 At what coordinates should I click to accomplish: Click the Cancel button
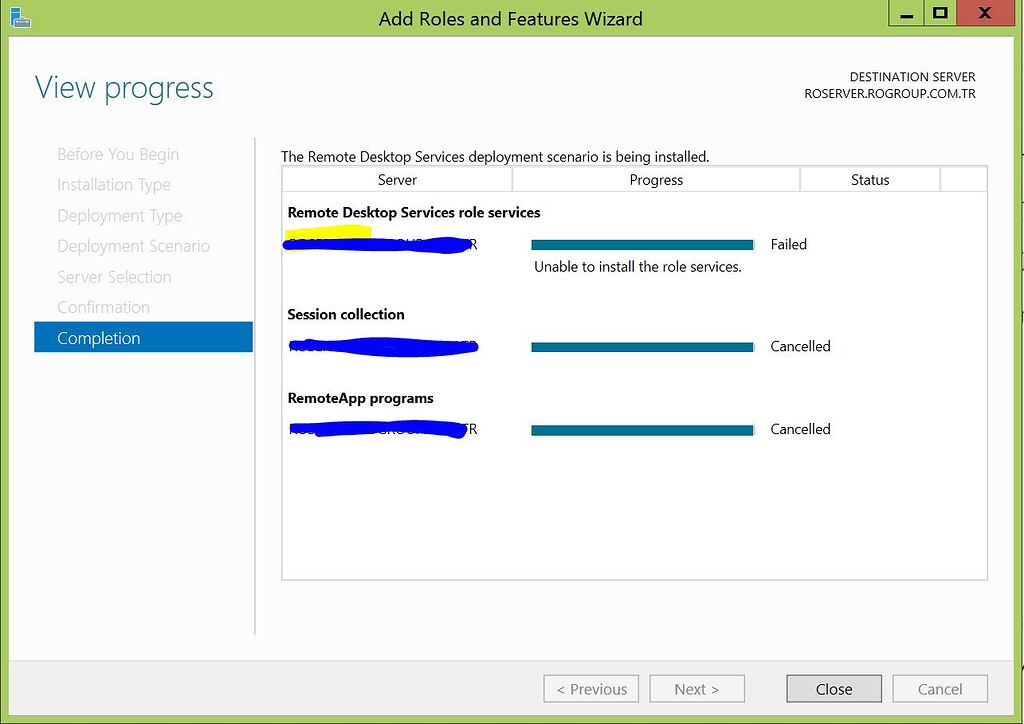938,688
